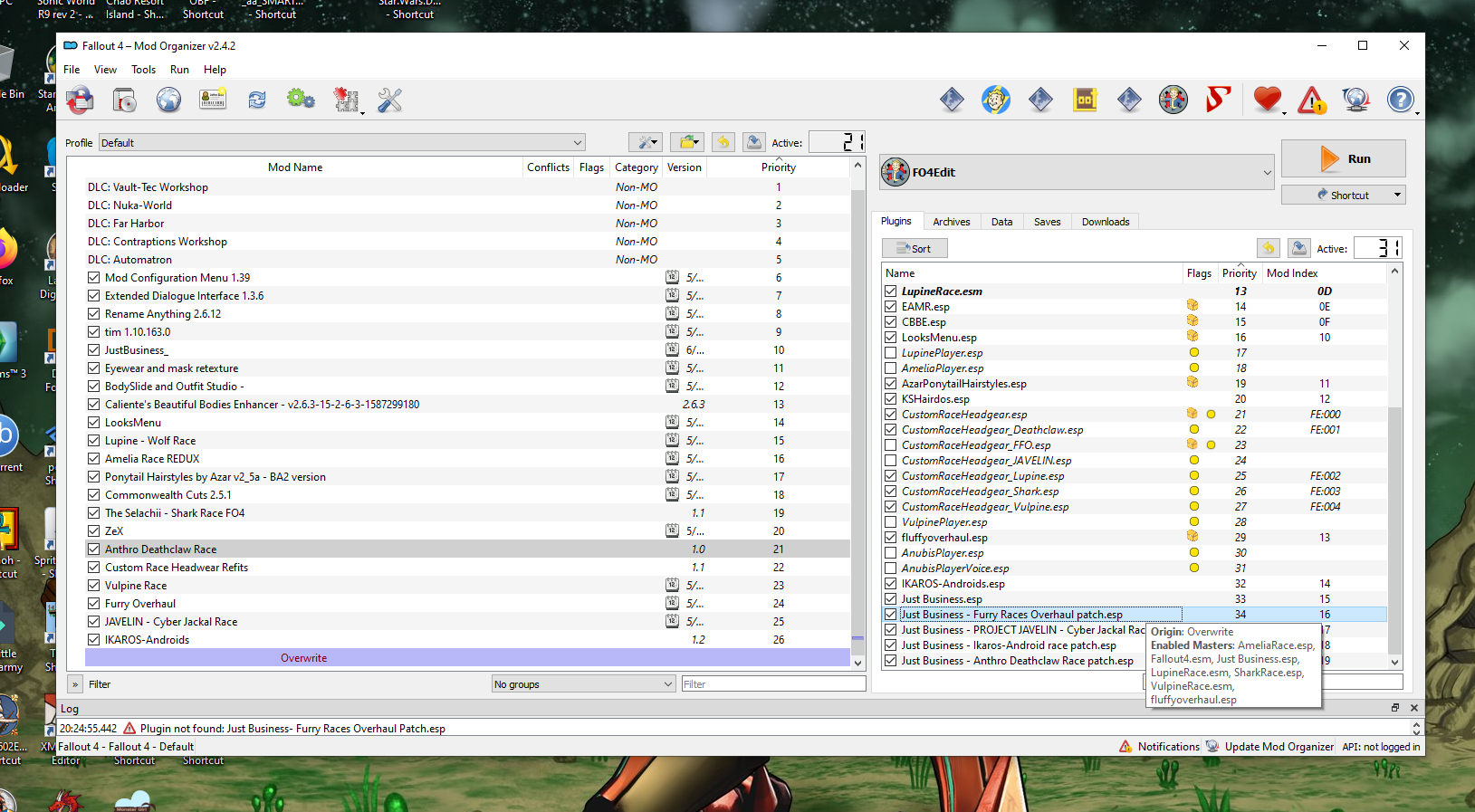1475x812 pixels.
Task: Click the yellow box toolbar shortcut icon
Action: pyautogui.click(x=1085, y=100)
